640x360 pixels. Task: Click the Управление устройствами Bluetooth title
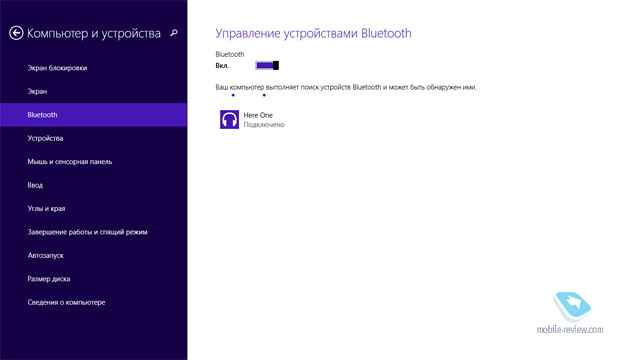click(x=313, y=33)
